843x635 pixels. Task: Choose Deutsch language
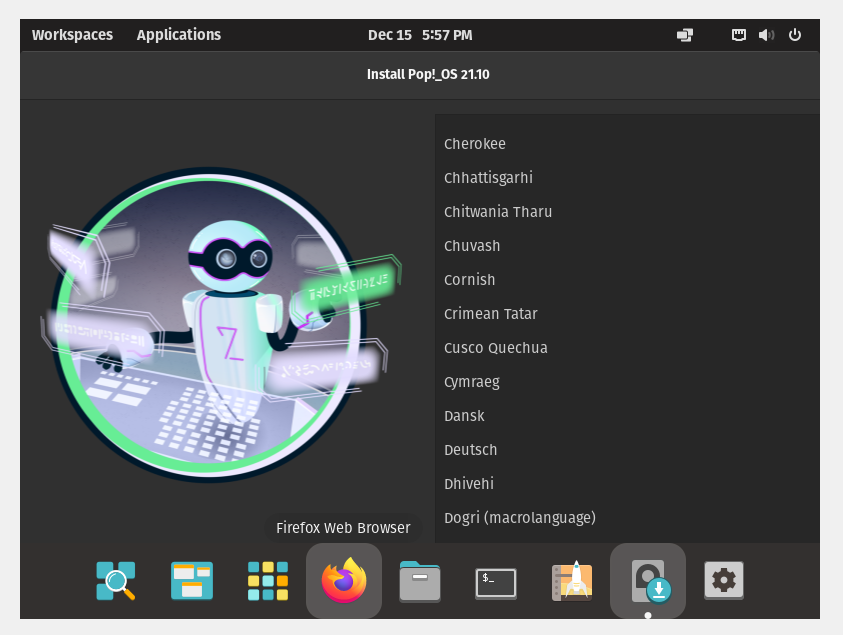627,450
